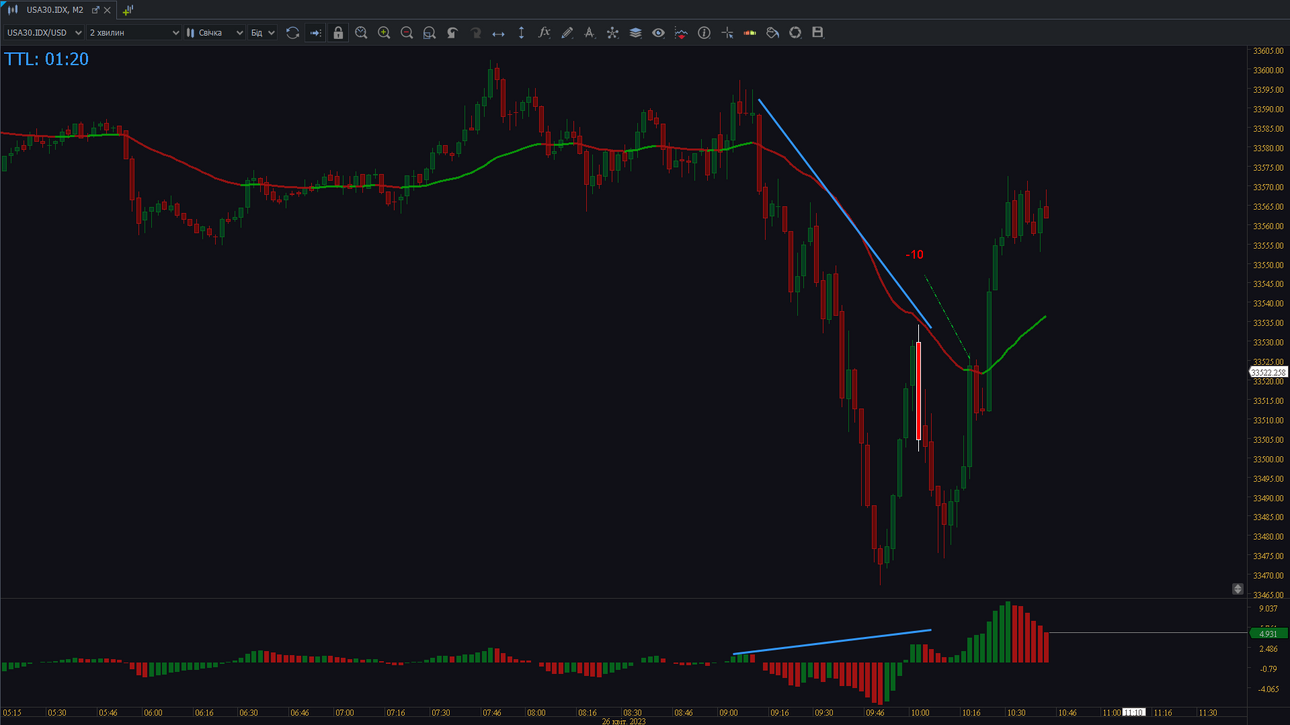Screen dimensions: 1290x725
Task: Click the 33470.00 price axis label
Action: tap(1268, 576)
